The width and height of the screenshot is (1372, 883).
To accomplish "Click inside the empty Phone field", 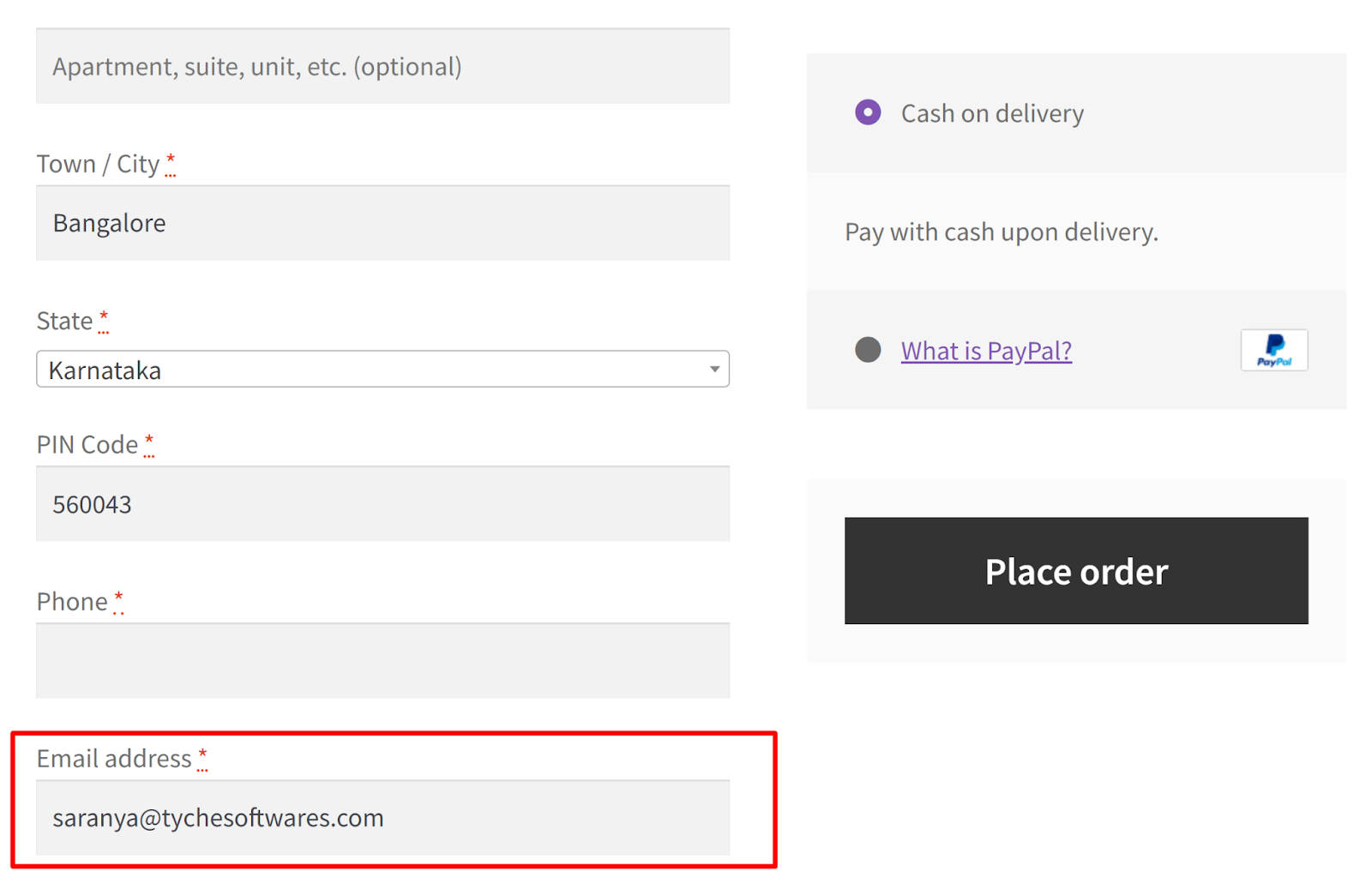I will (x=382, y=660).
